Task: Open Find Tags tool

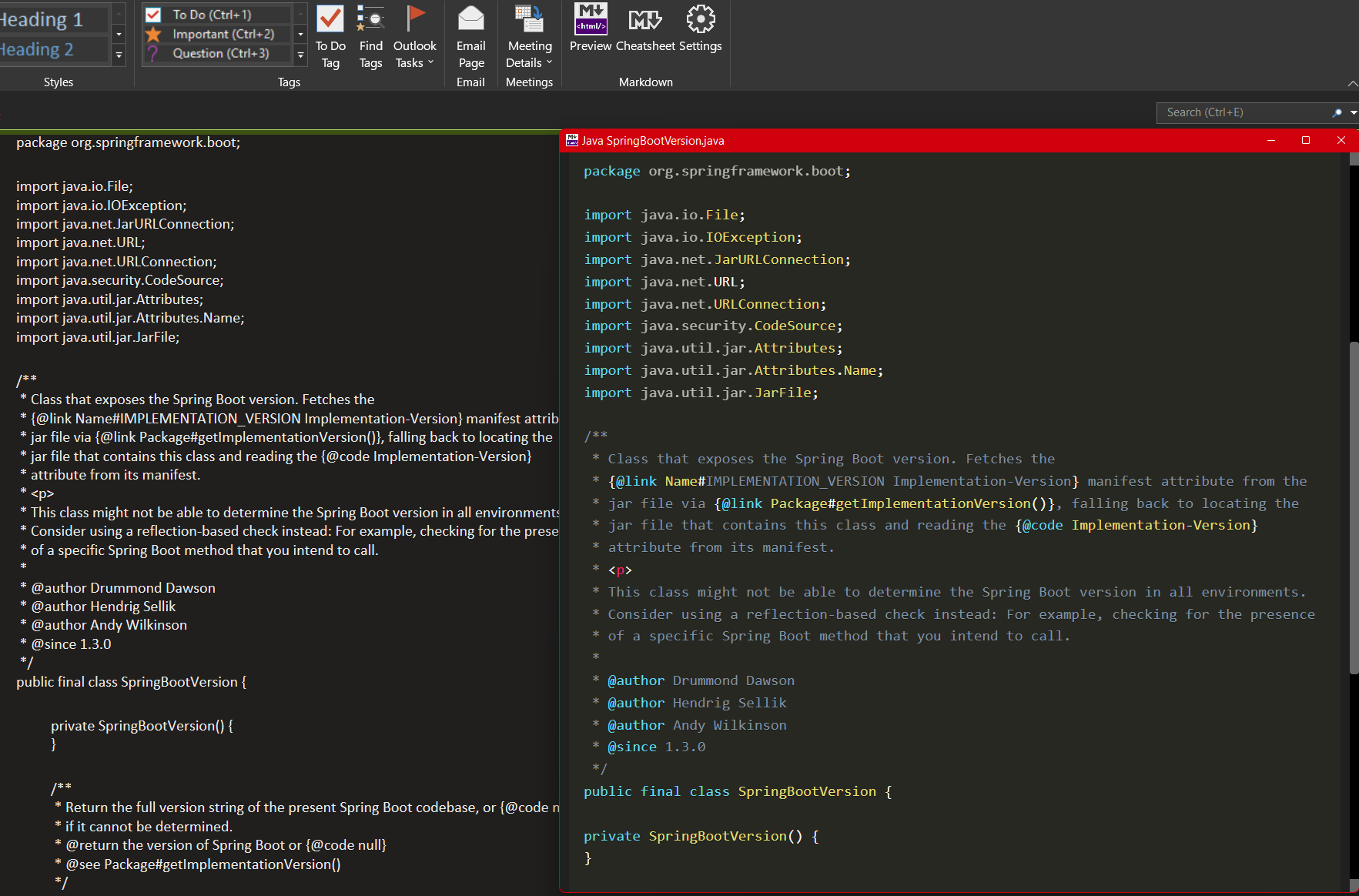Action: coord(370,37)
